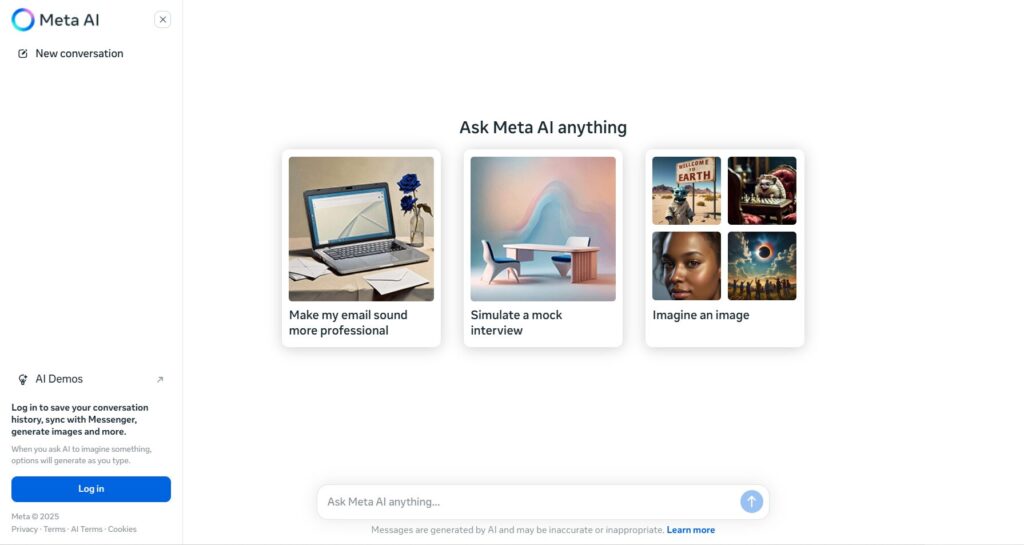Select the laptop email suggestion image
Screen dimensions: 1024x545
pyautogui.click(x=361, y=228)
